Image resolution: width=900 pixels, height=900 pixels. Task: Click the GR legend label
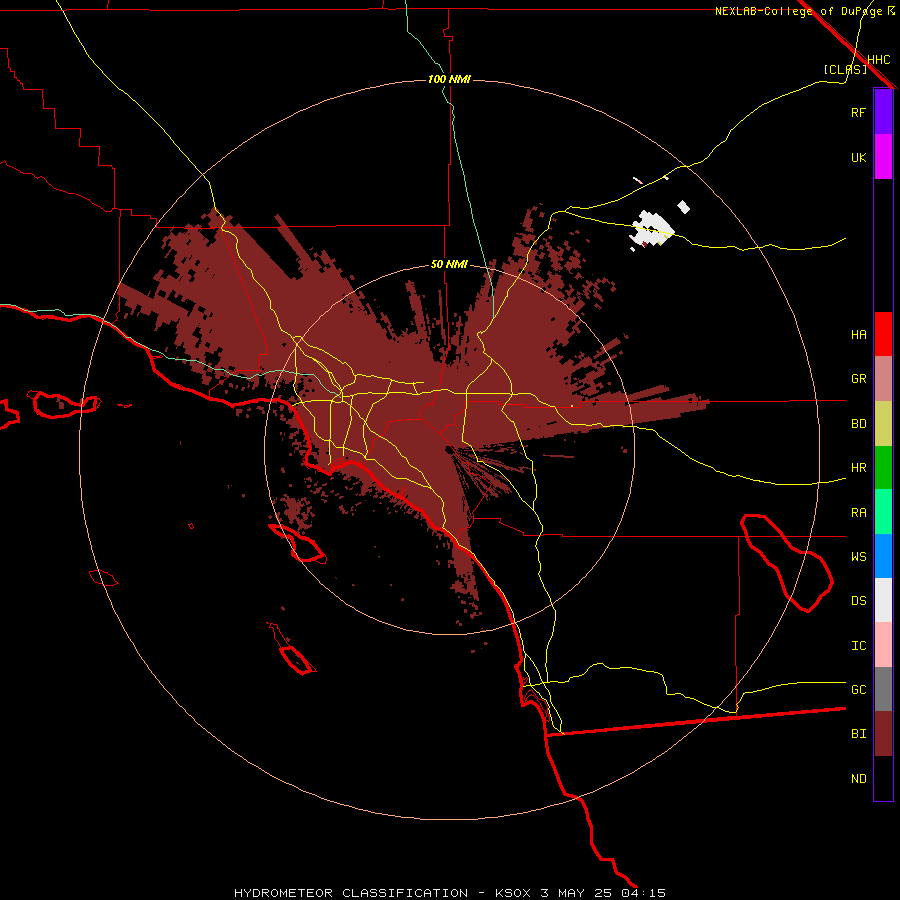click(858, 379)
